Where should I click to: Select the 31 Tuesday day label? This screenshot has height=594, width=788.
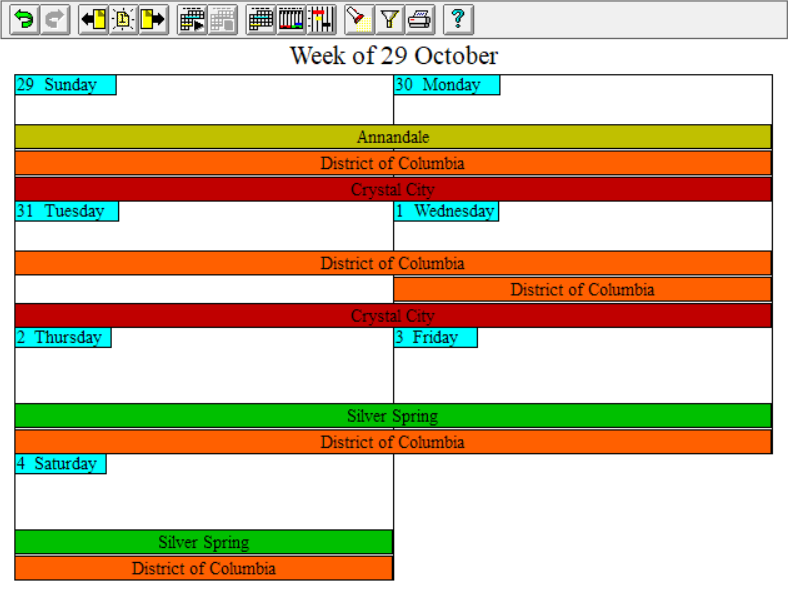(x=67, y=211)
